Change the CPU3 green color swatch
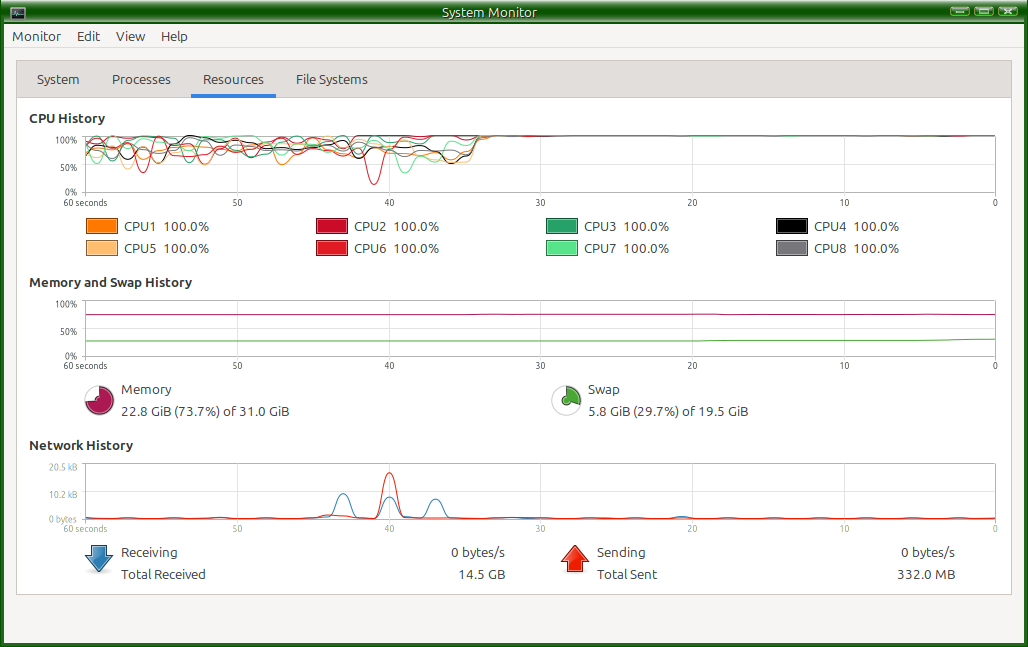This screenshot has height=647, width=1028. [562, 226]
